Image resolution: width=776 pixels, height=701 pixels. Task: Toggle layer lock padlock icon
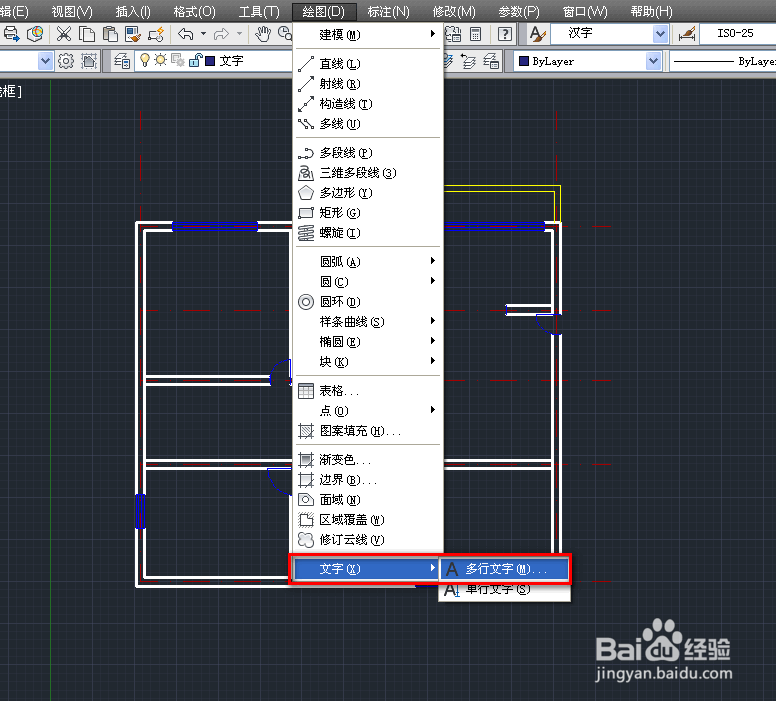point(195,60)
